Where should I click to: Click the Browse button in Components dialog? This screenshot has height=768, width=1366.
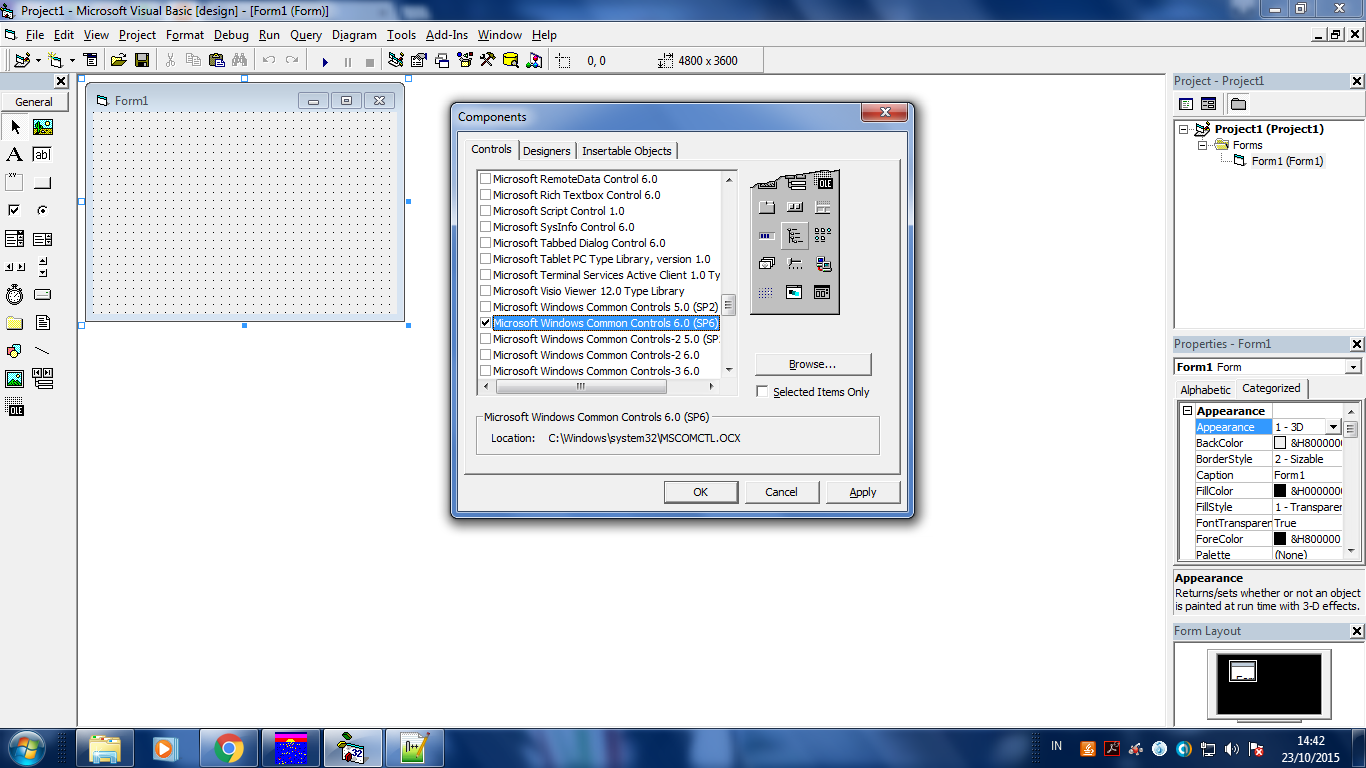point(812,364)
